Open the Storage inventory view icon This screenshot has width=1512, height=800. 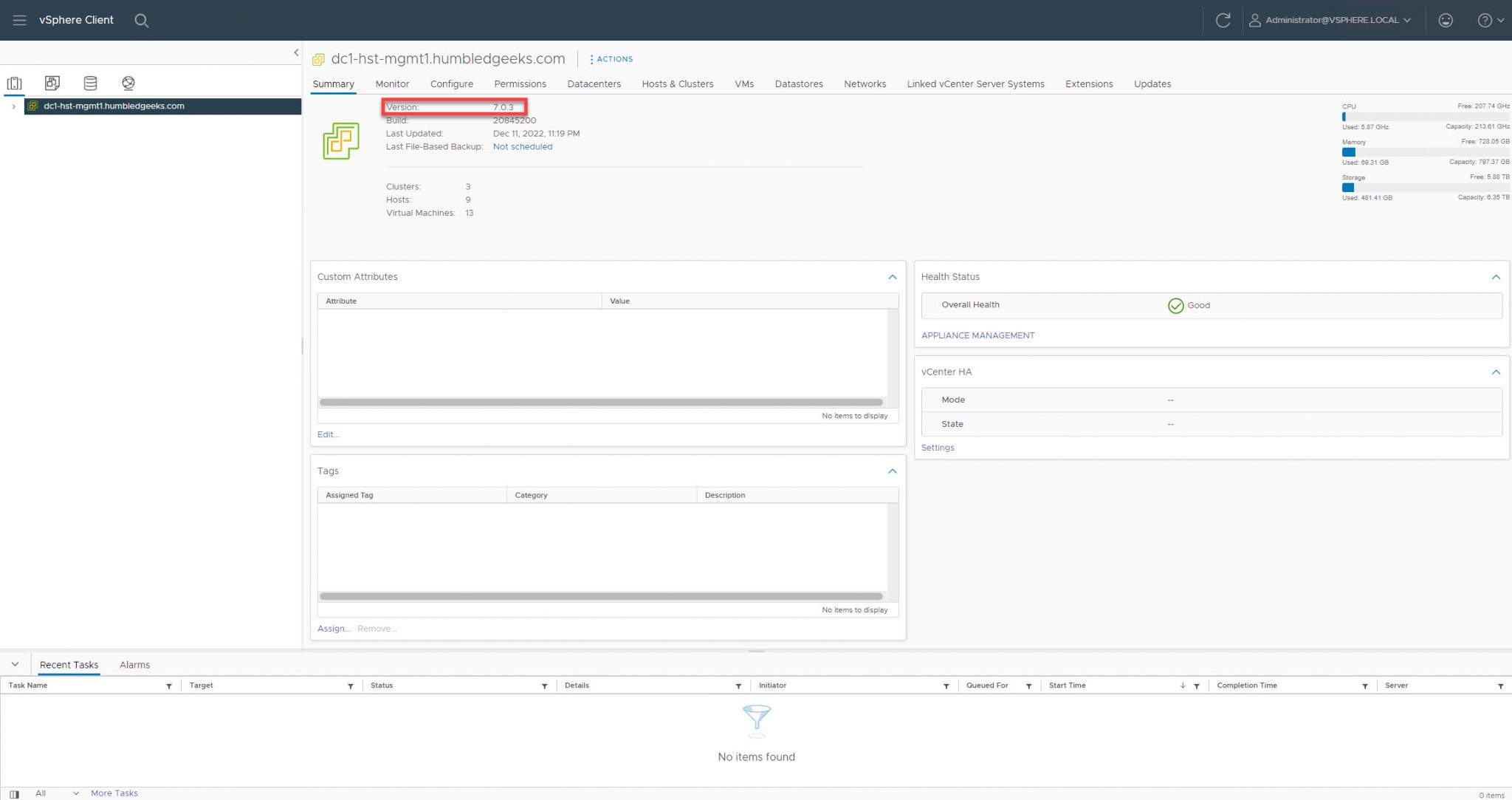click(x=90, y=83)
